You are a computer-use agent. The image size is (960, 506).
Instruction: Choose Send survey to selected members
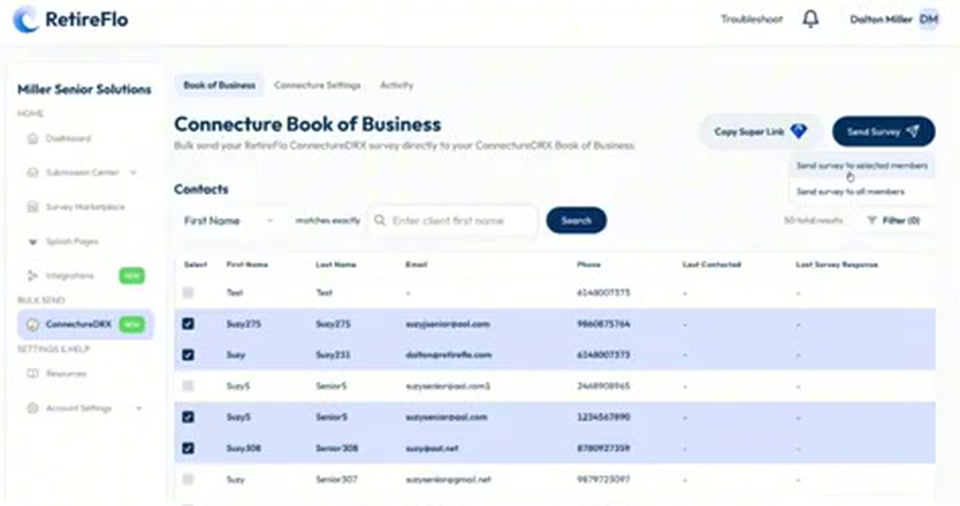click(x=861, y=166)
